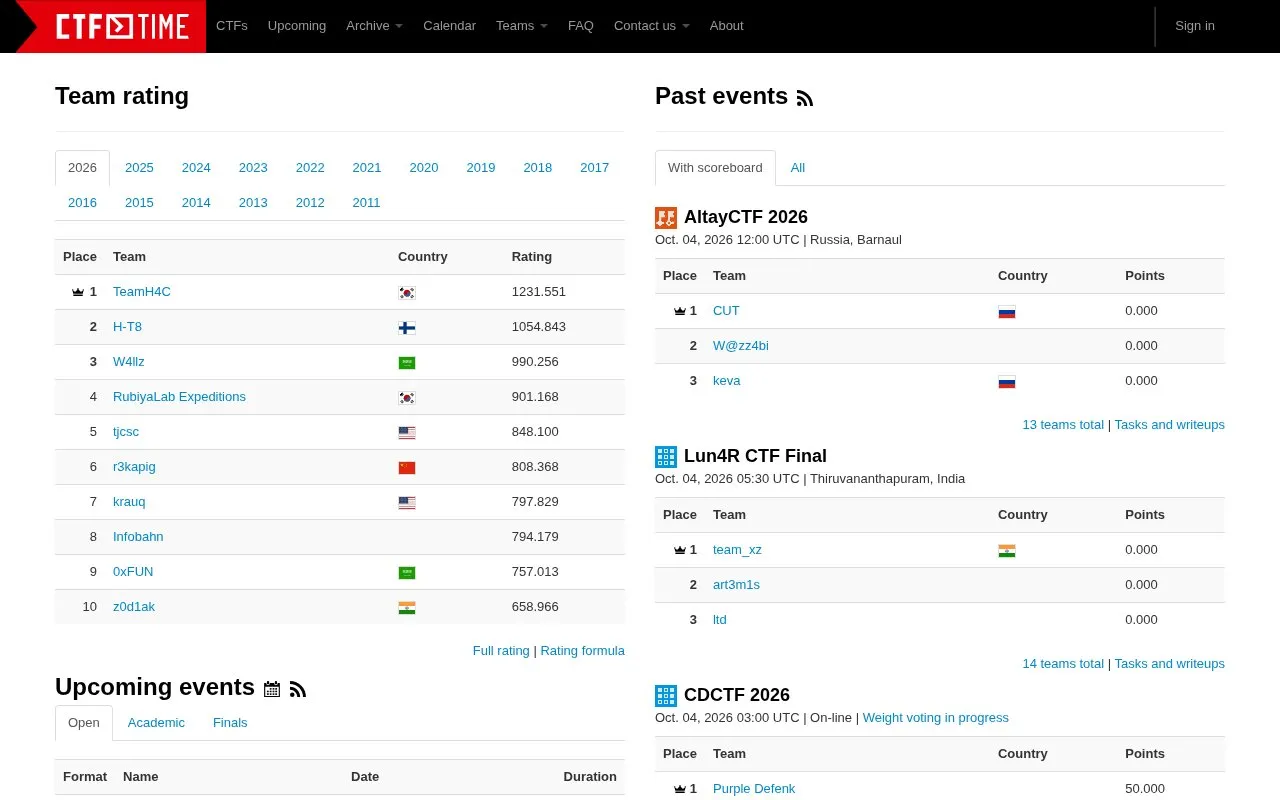
Task: Open the FAQ nav item
Action: (x=581, y=26)
